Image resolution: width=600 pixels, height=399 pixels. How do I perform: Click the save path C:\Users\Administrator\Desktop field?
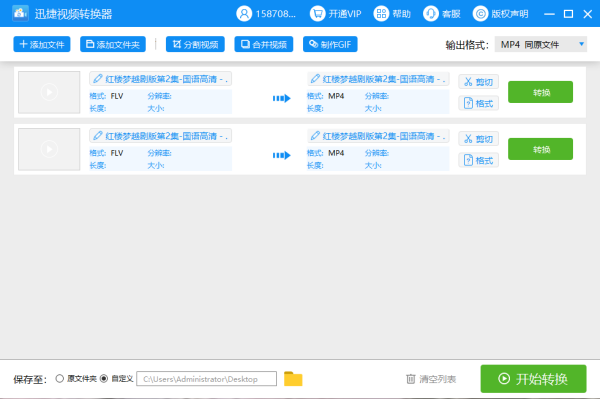pos(207,379)
